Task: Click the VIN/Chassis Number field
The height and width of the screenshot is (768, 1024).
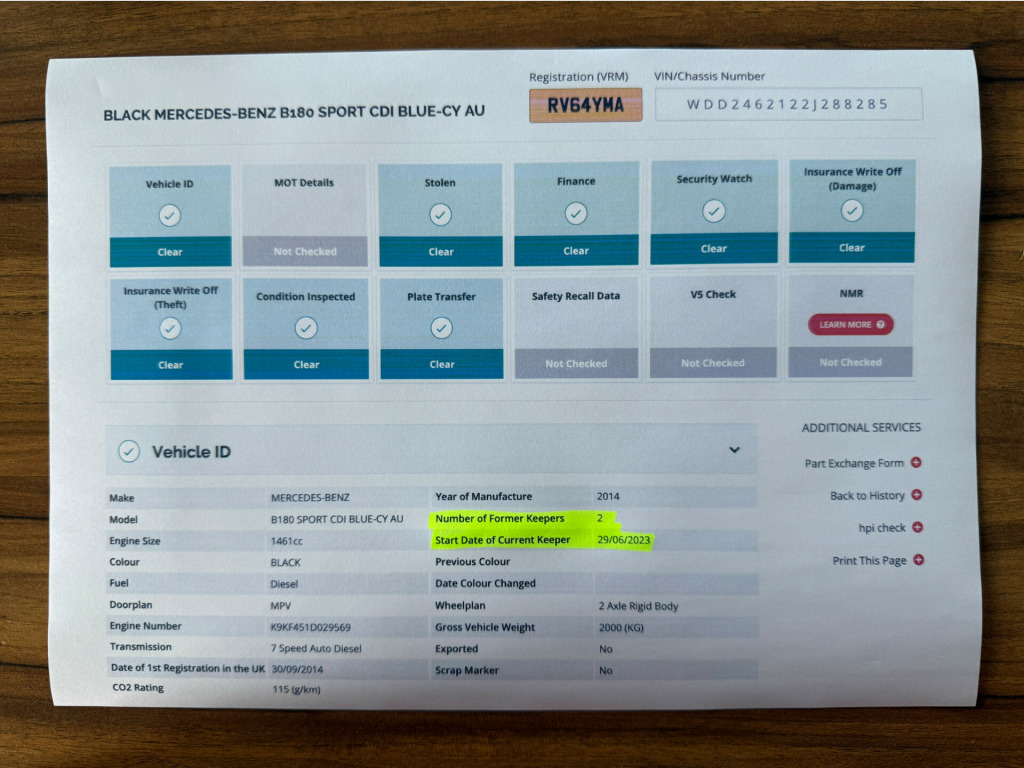Action: tap(788, 104)
